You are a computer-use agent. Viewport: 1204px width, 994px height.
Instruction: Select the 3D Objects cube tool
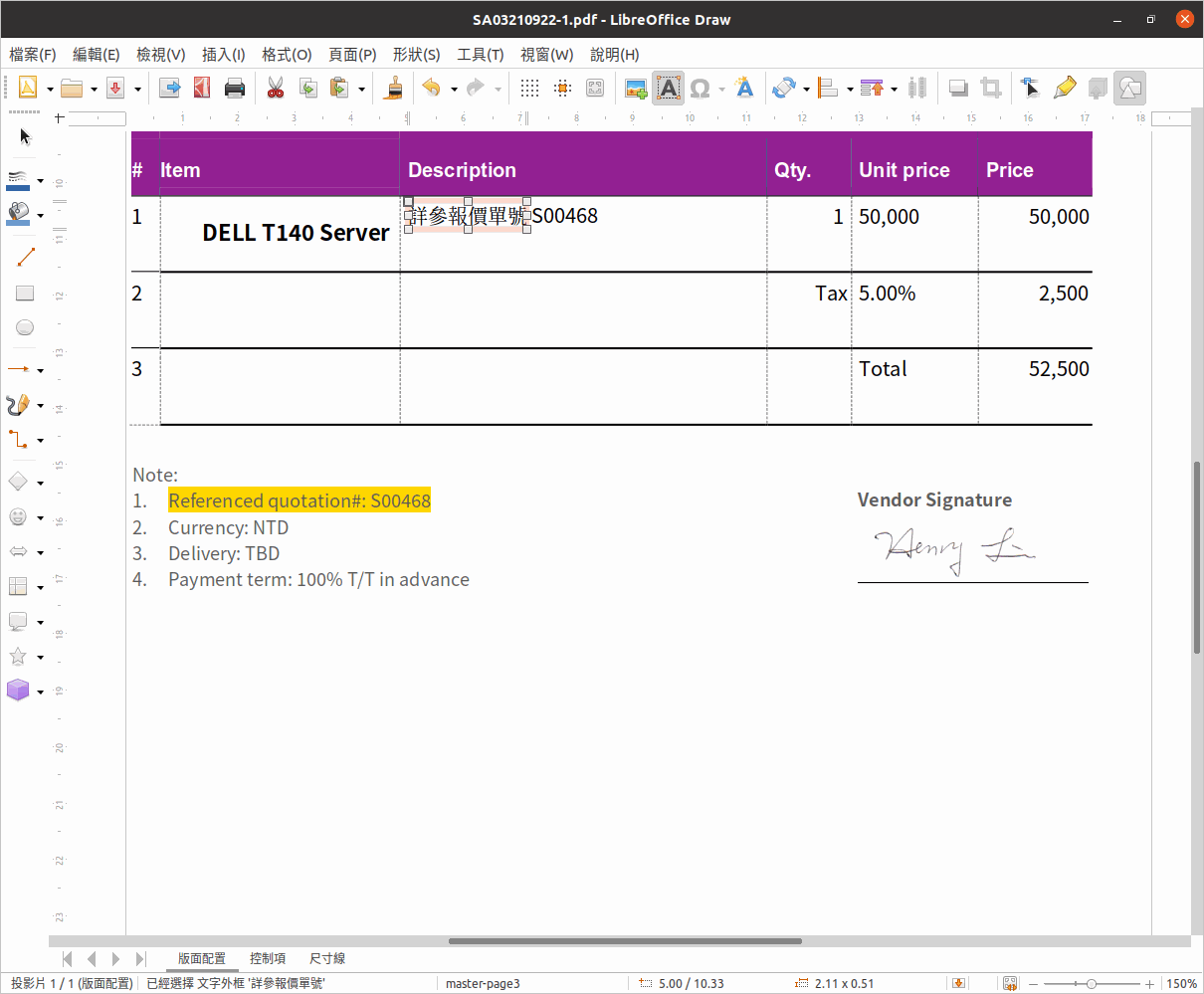19,690
